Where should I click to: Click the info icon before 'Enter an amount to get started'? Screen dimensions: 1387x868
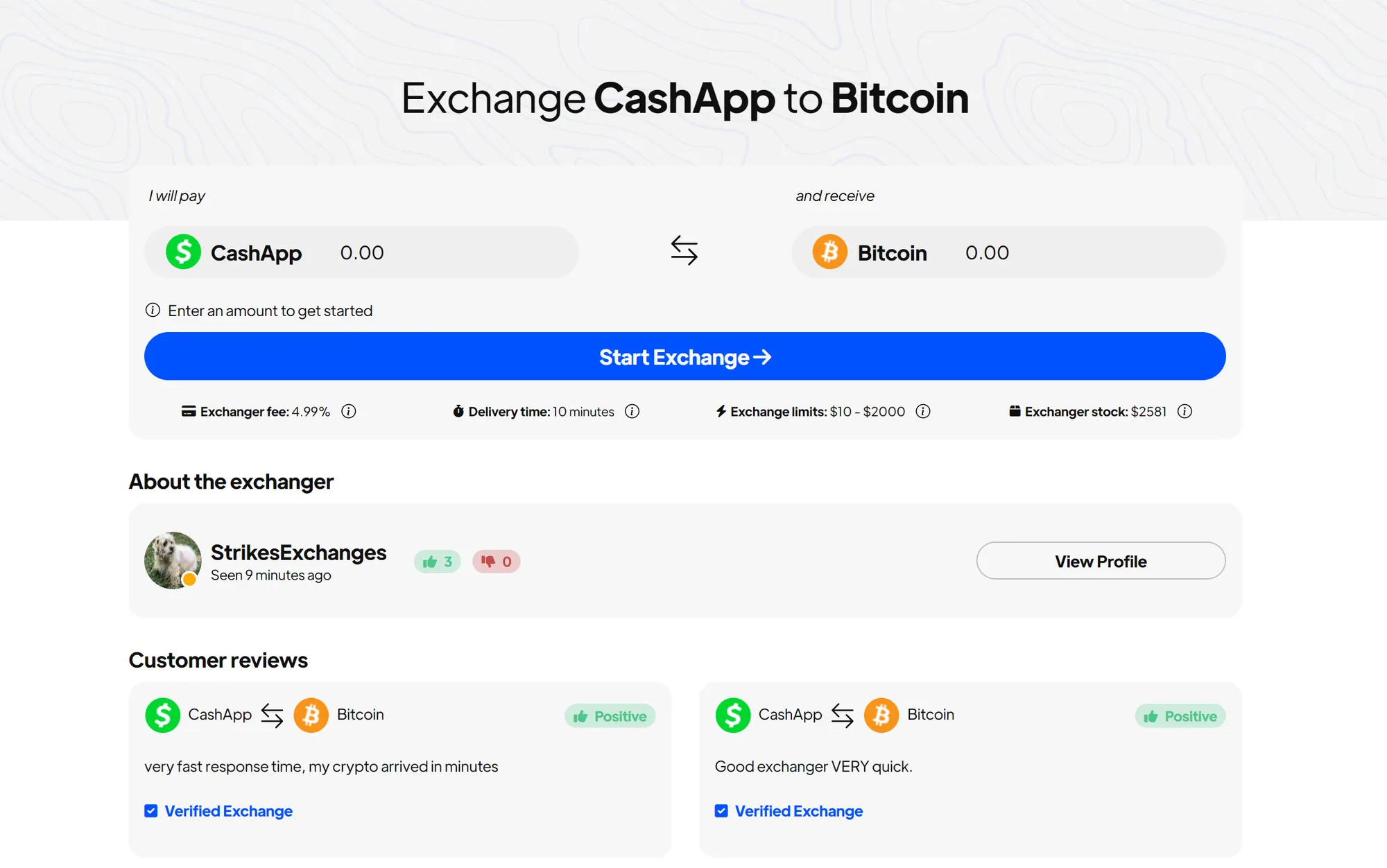click(x=152, y=310)
